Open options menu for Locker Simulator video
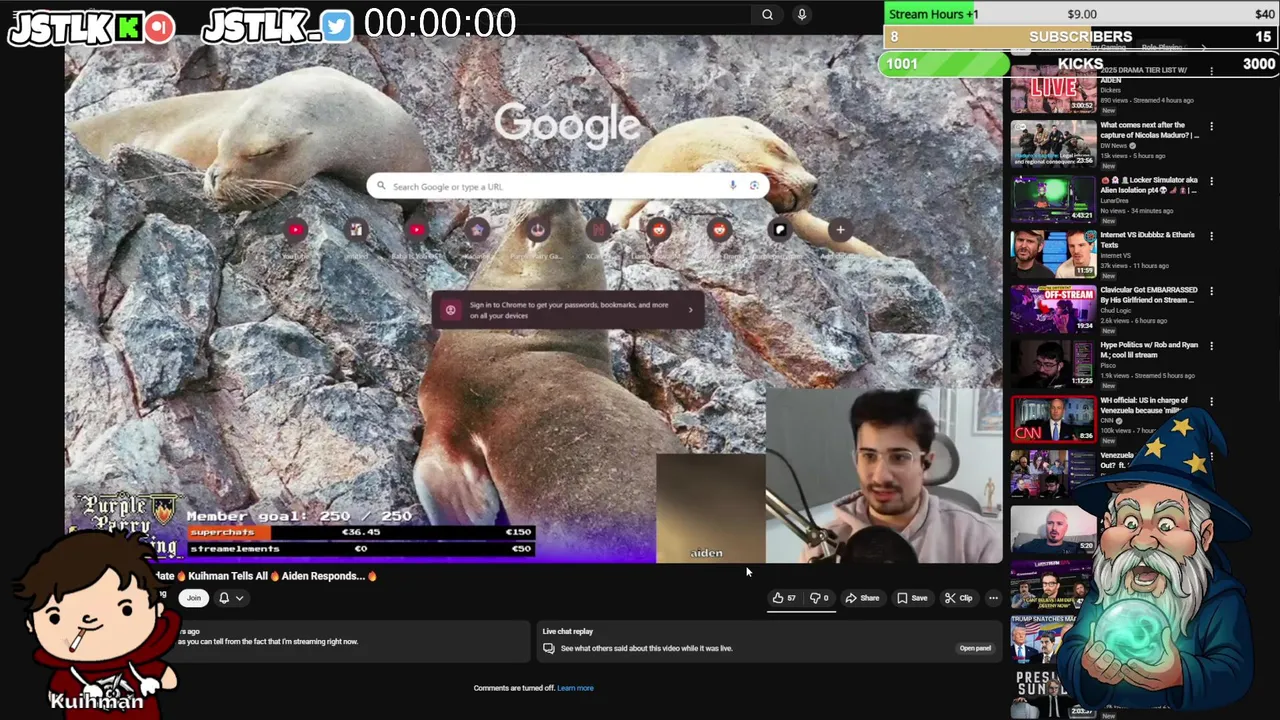 [1211, 181]
